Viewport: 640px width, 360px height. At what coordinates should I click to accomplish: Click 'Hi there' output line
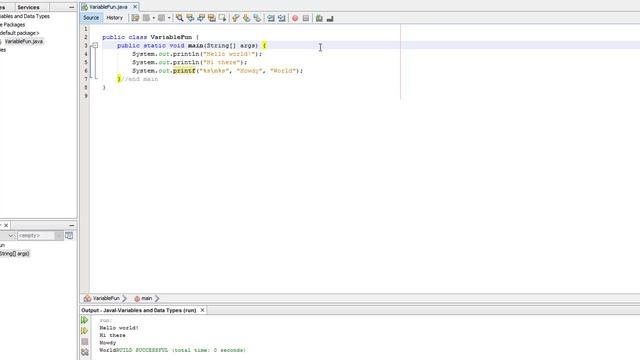[x=113, y=335]
